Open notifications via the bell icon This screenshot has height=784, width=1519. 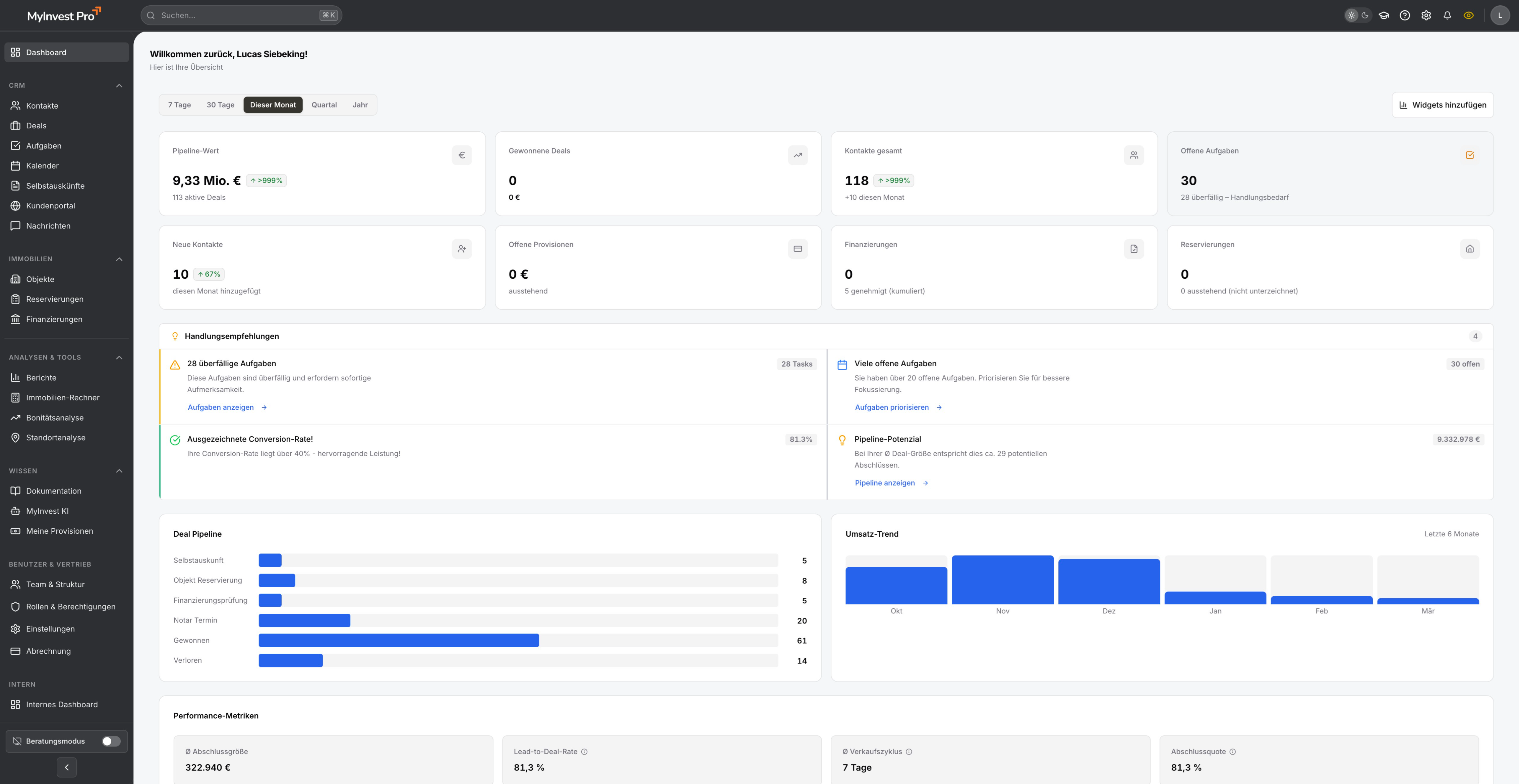point(1447,15)
